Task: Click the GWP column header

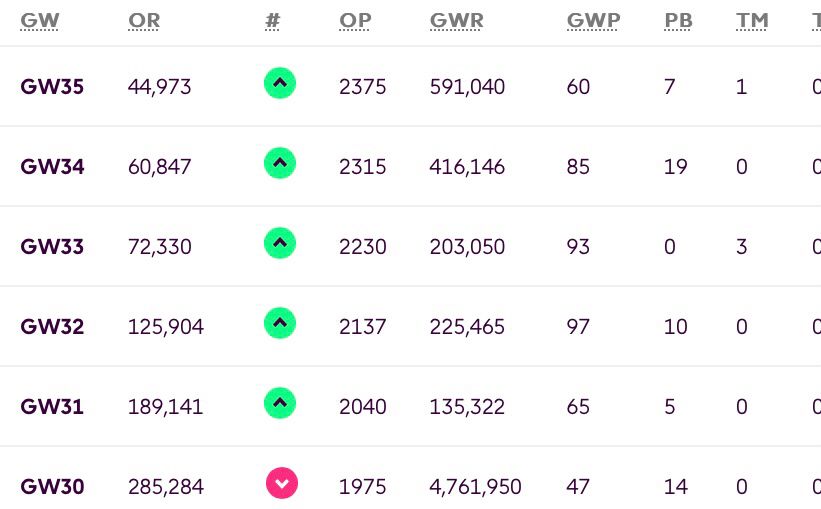Action: pos(593,21)
